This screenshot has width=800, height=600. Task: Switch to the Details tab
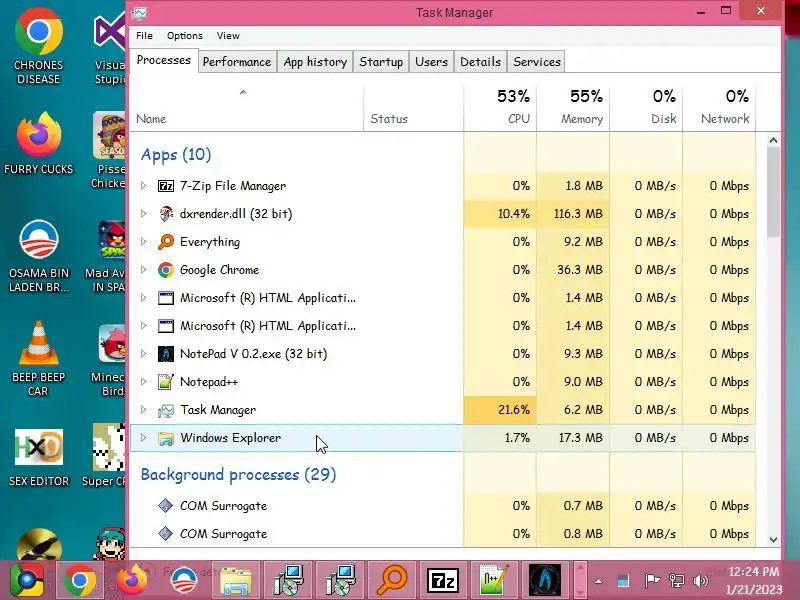pyautogui.click(x=481, y=62)
